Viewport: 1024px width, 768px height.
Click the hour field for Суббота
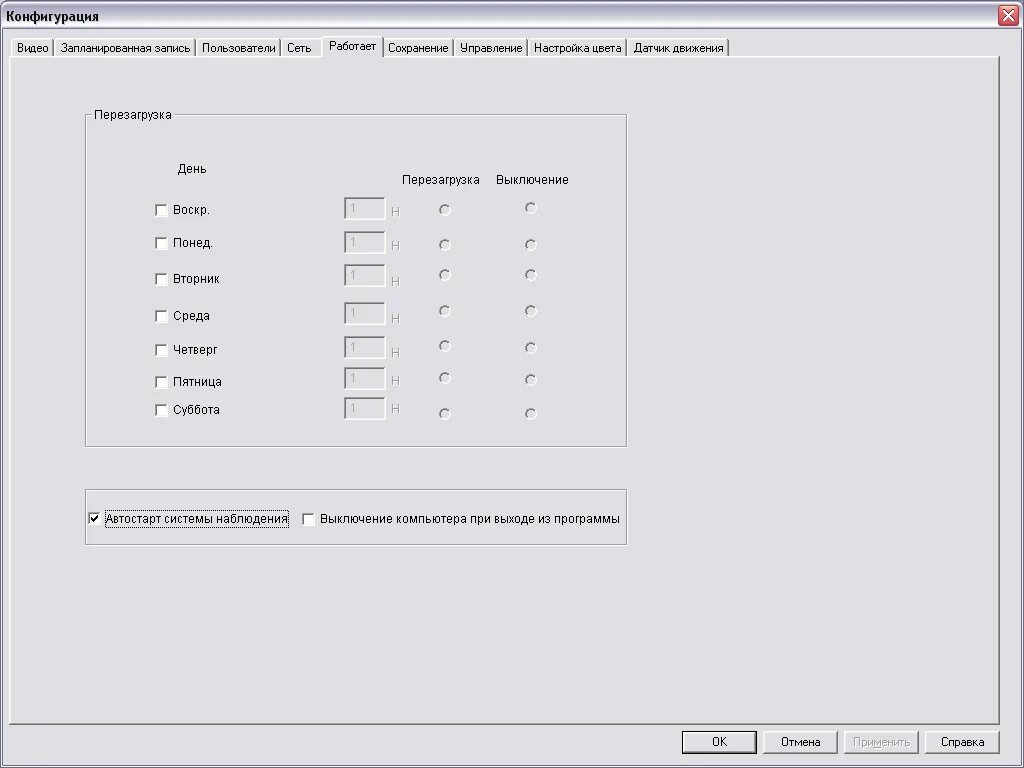click(x=364, y=408)
